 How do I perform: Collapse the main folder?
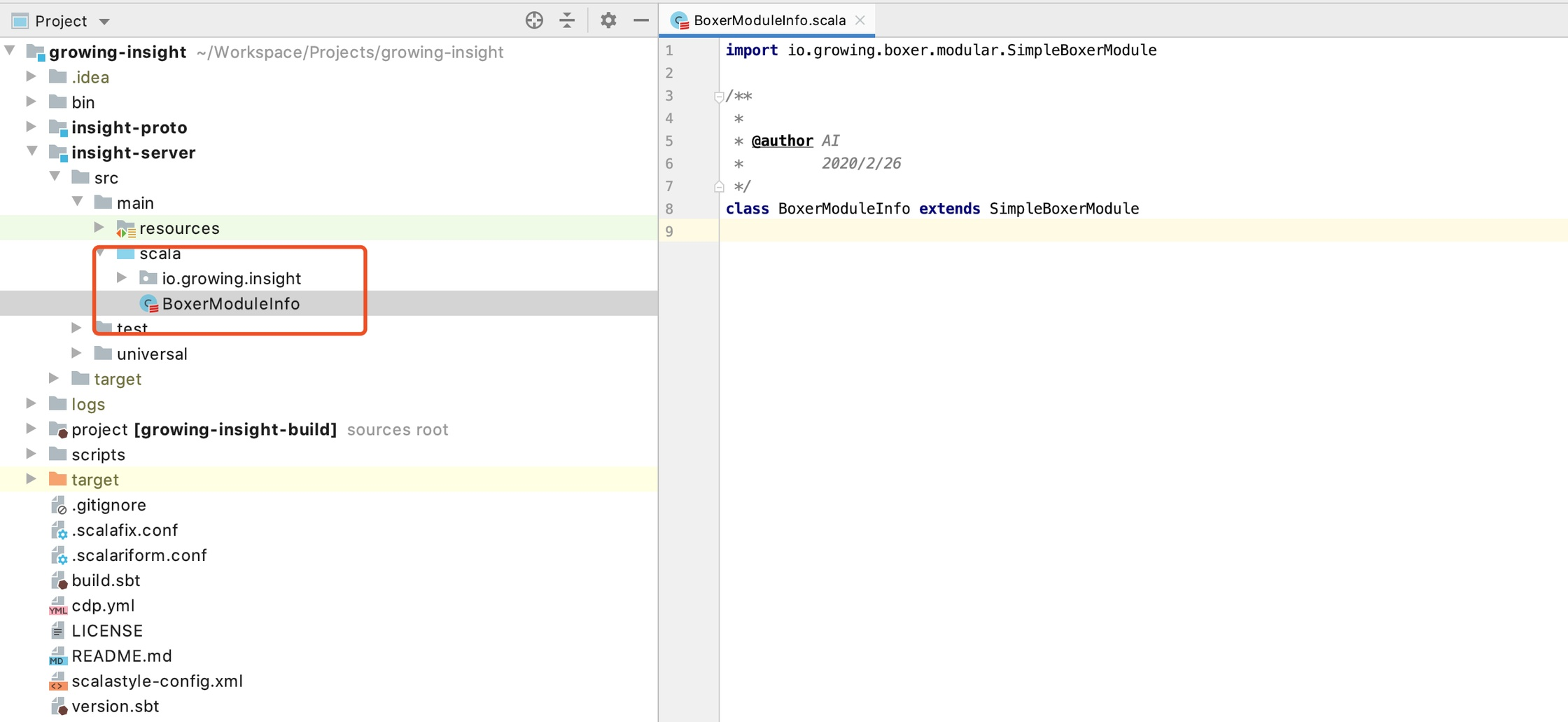tap(78, 202)
